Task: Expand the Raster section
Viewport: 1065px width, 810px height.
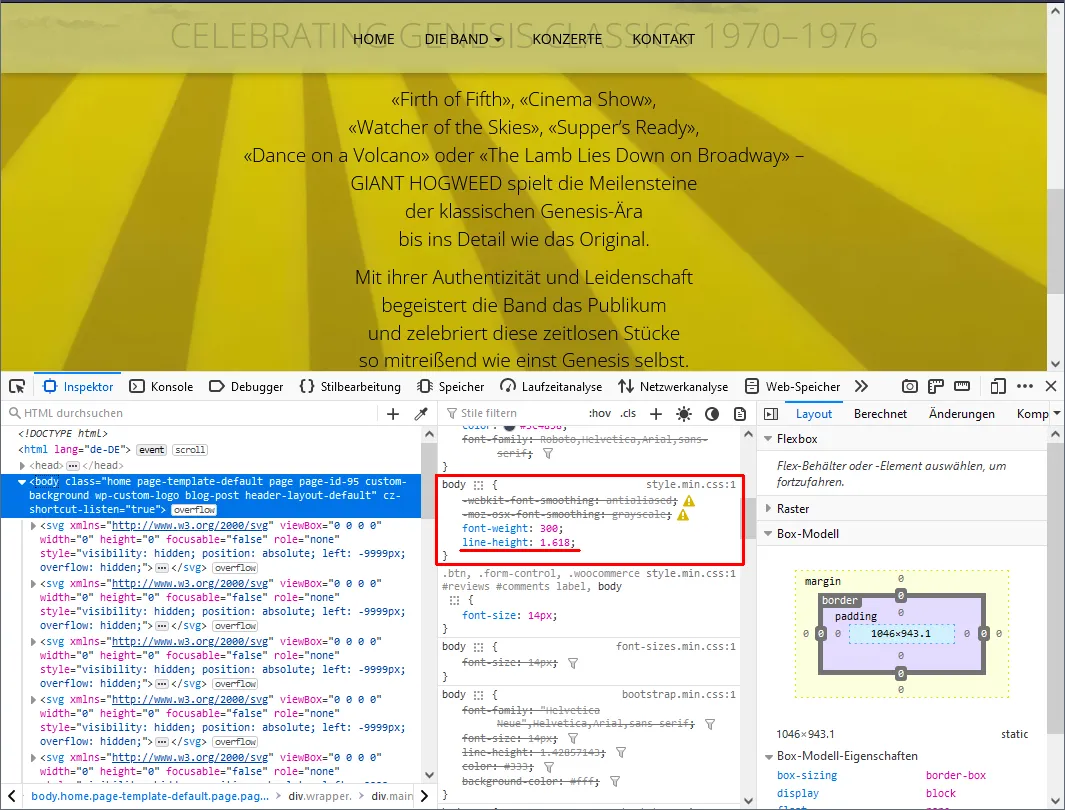Action: coord(768,509)
